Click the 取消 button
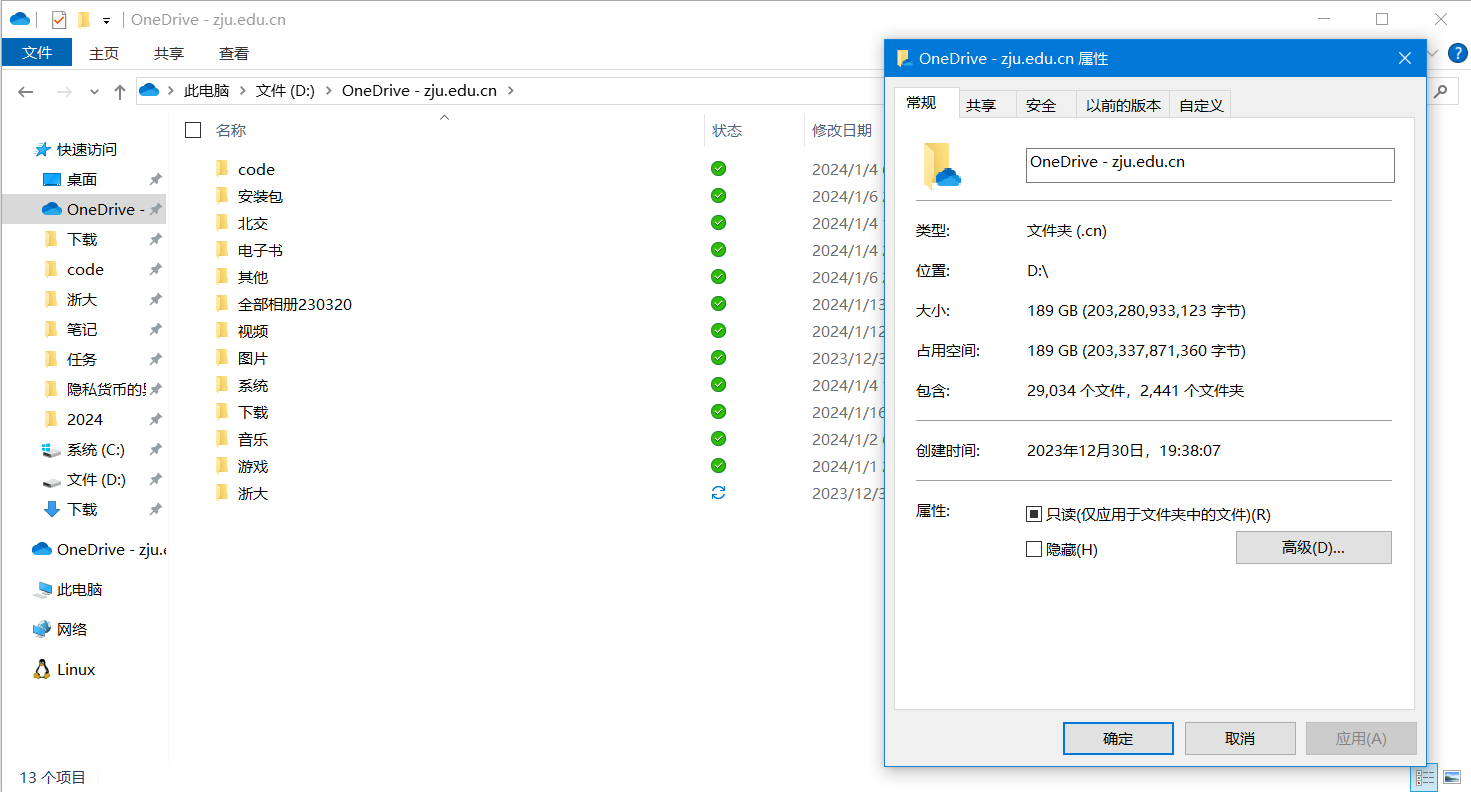This screenshot has width=1471, height=792. [x=1240, y=739]
